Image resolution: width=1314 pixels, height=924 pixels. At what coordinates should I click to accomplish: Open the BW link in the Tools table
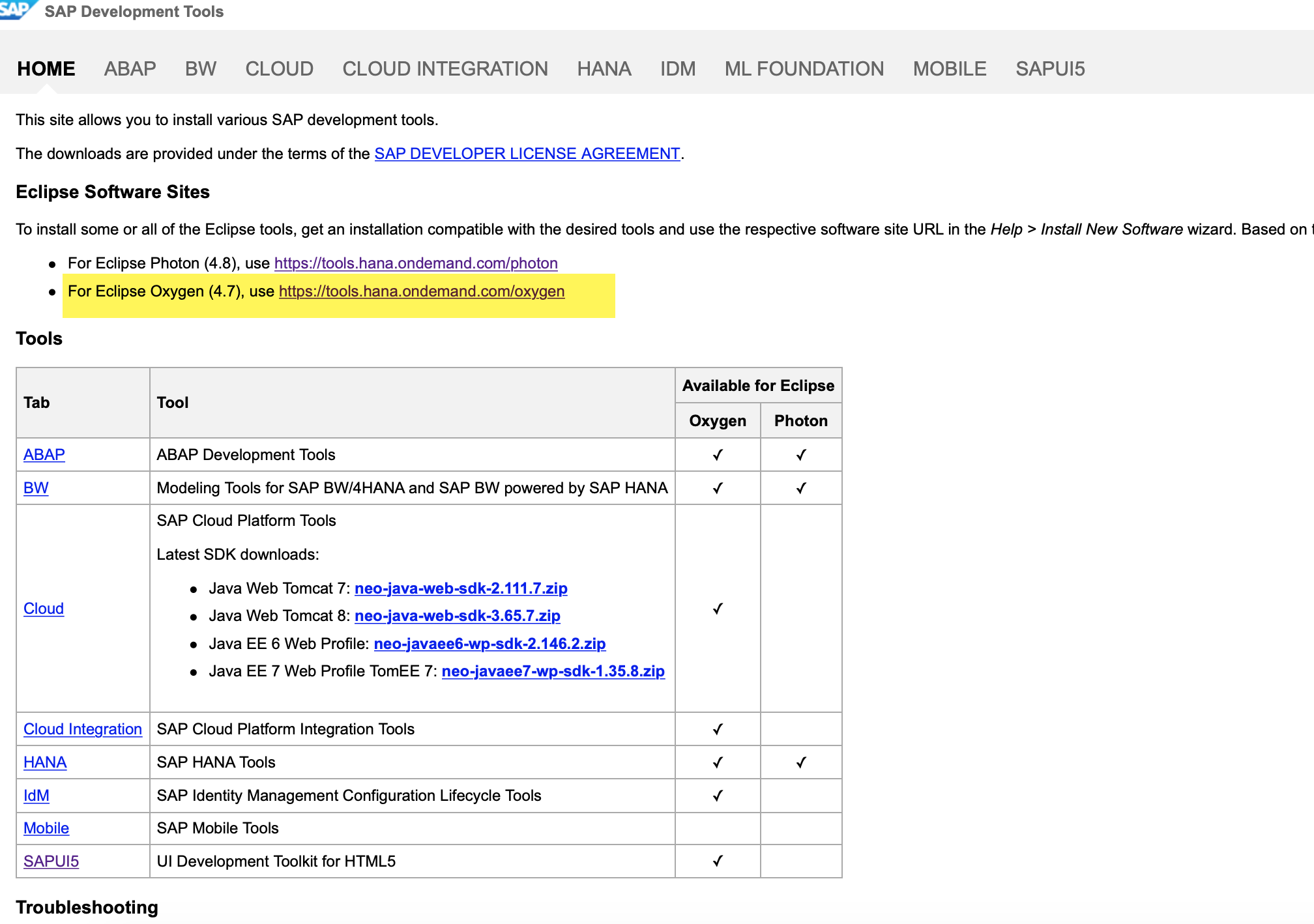click(36, 488)
